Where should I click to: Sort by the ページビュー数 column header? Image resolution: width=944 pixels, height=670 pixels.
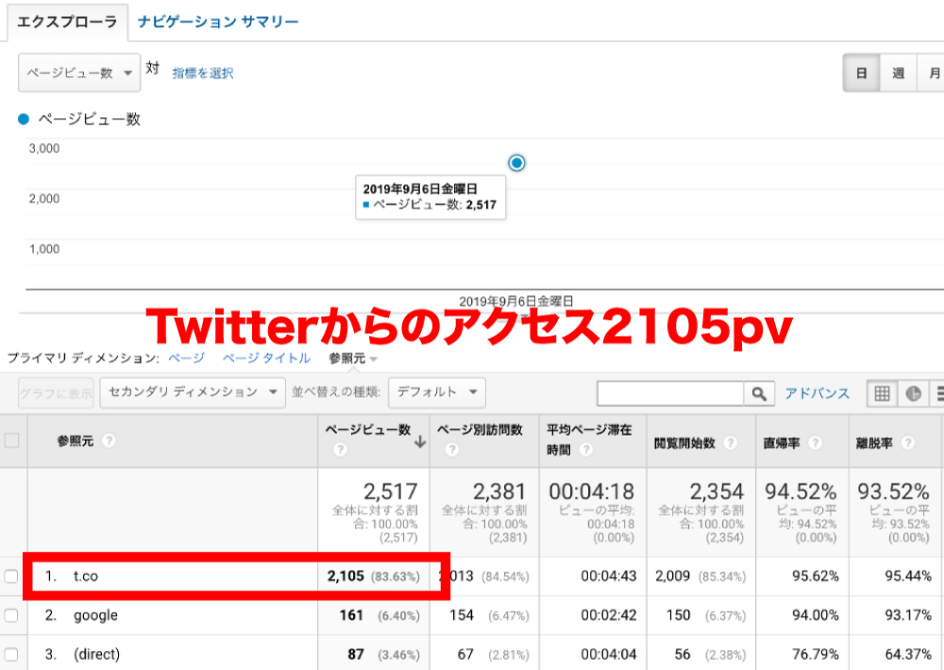click(x=368, y=430)
